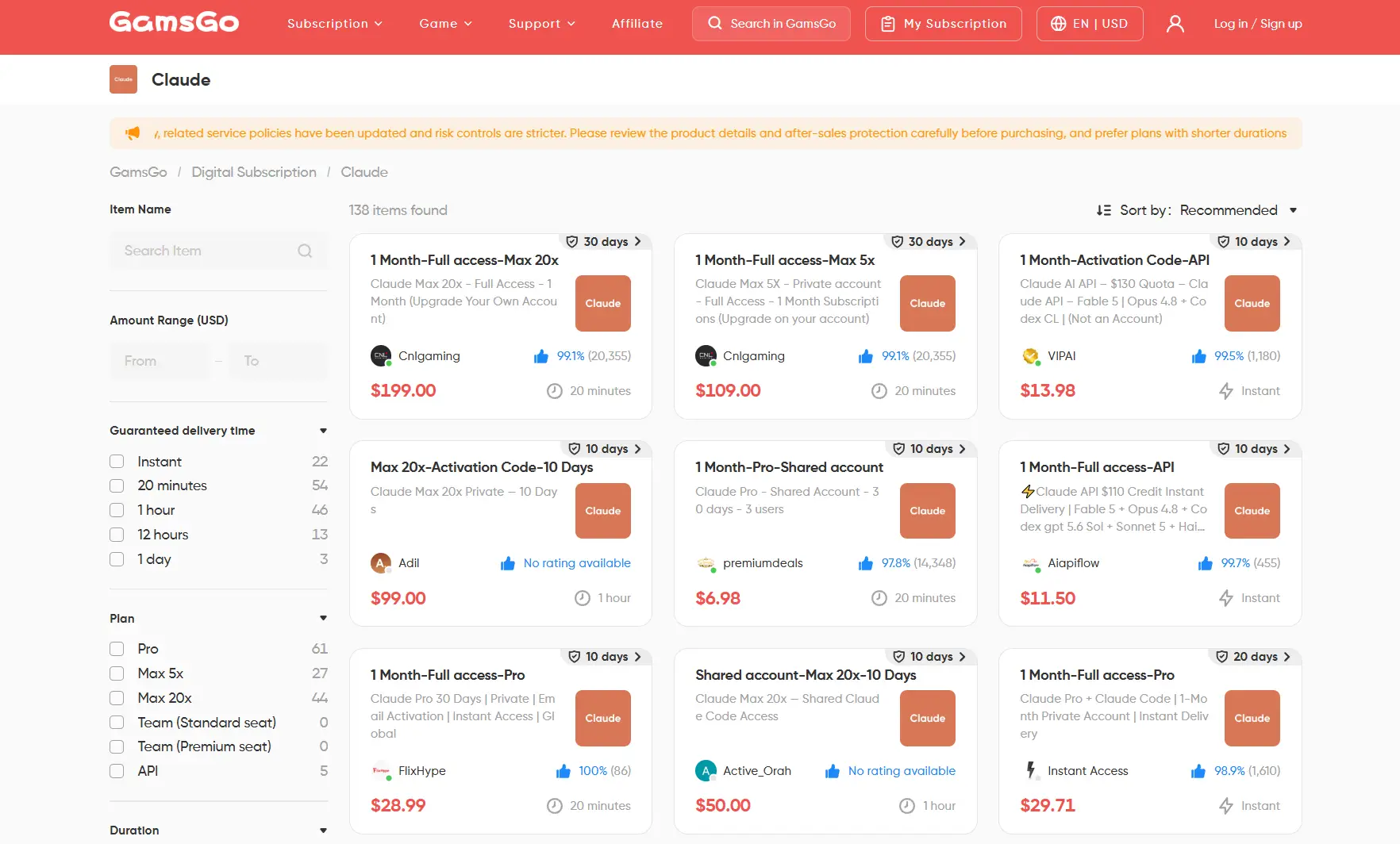Click the clock icon on the $99.00 card
The height and width of the screenshot is (844, 1400).
pos(583,598)
